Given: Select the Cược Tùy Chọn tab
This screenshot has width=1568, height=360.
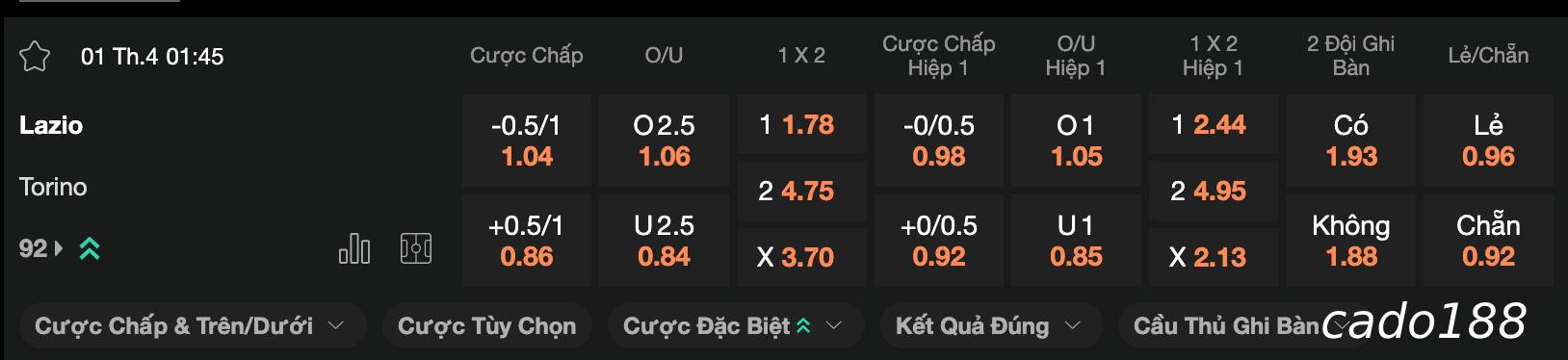Looking at the screenshot, I should click(x=487, y=326).
